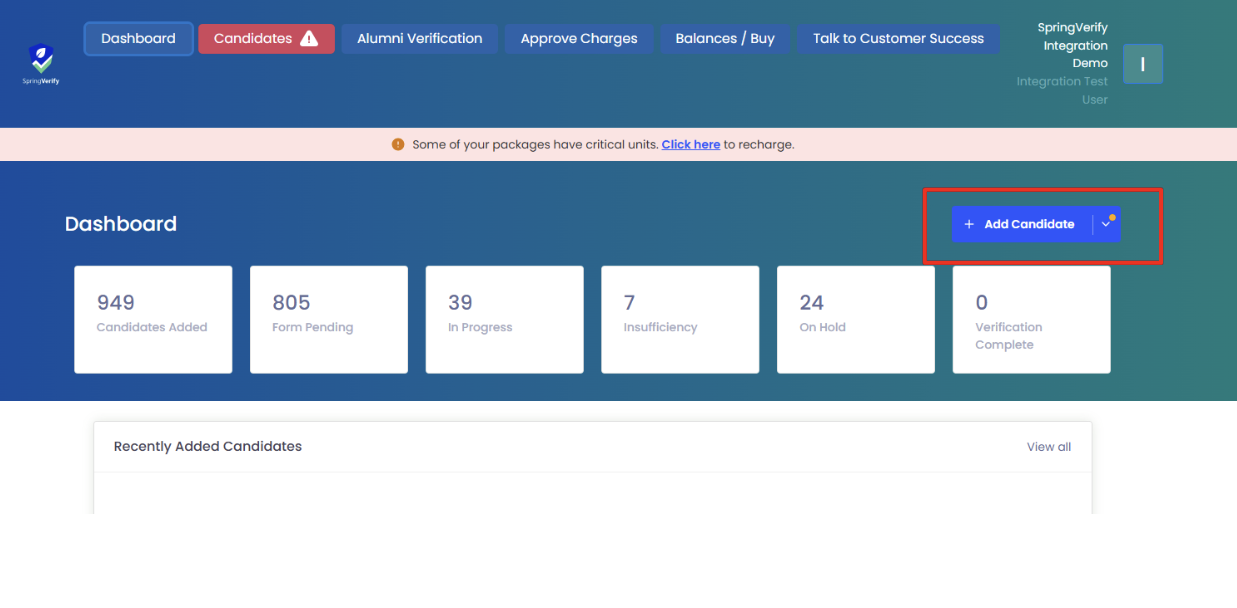Open View all recently added candidates

pyautogui.click(x=1048, y=447)
